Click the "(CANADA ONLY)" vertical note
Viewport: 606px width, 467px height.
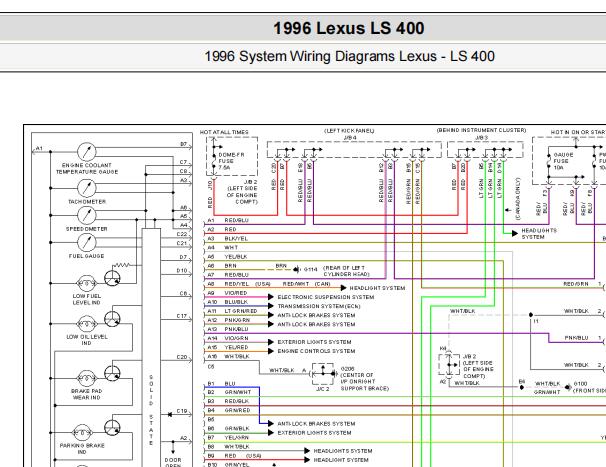tap(518, 199)
